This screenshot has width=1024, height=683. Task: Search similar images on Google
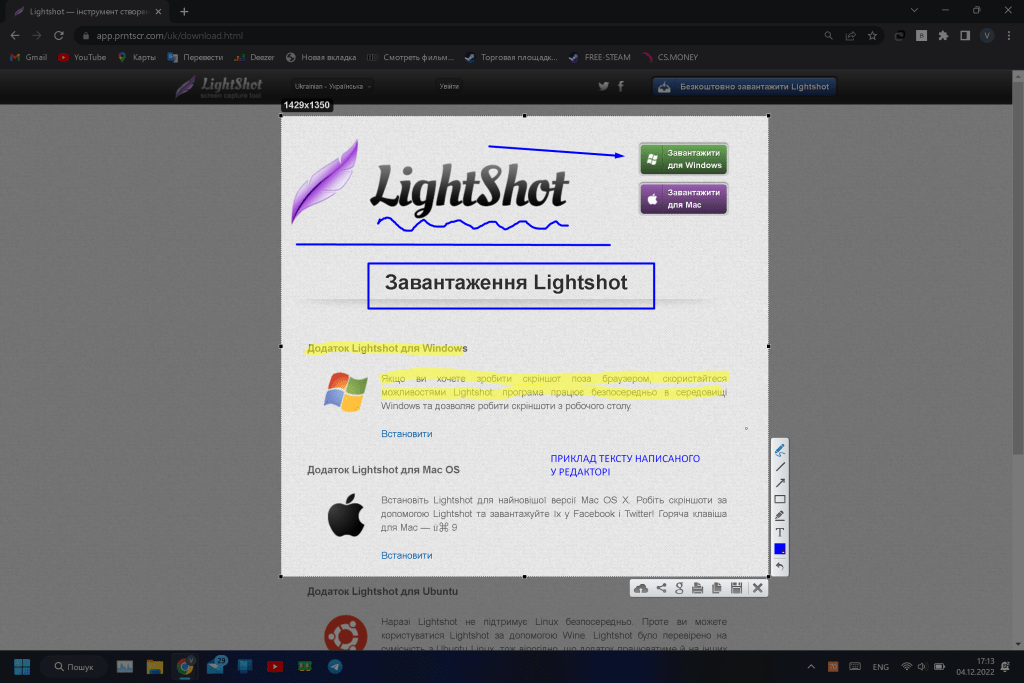coord(679,588)
